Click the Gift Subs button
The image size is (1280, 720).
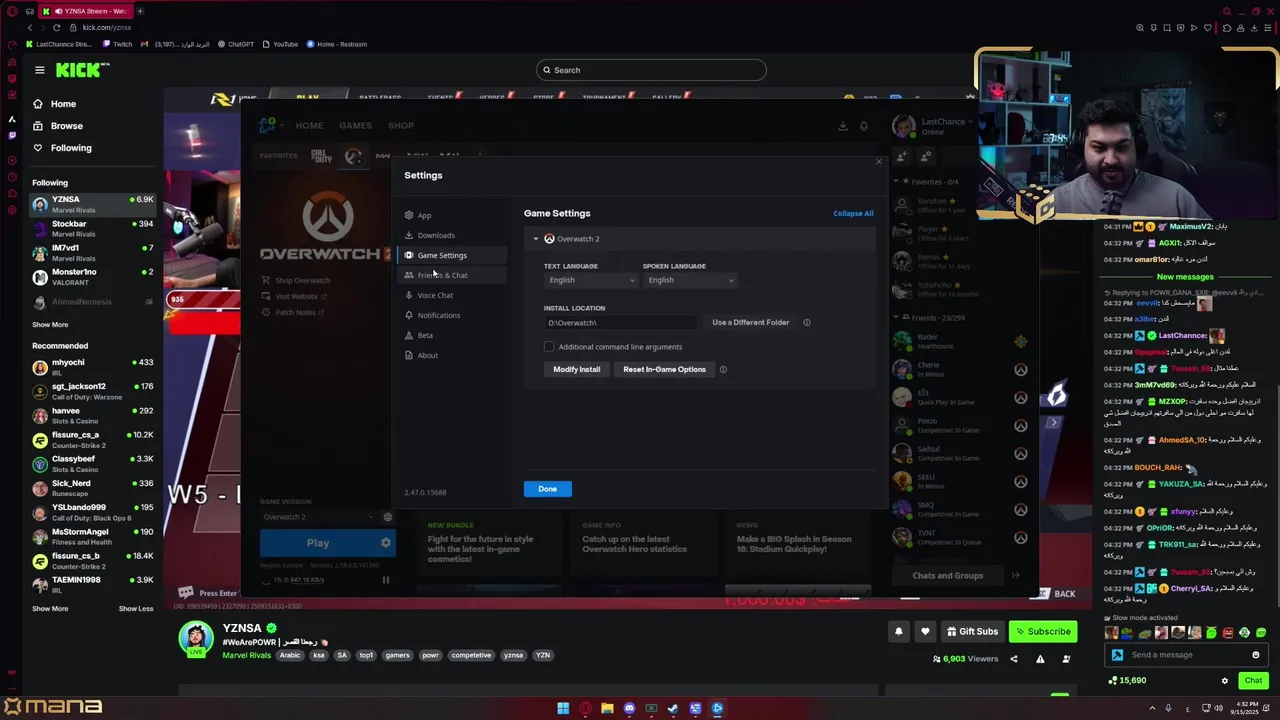tap(971, 631)
